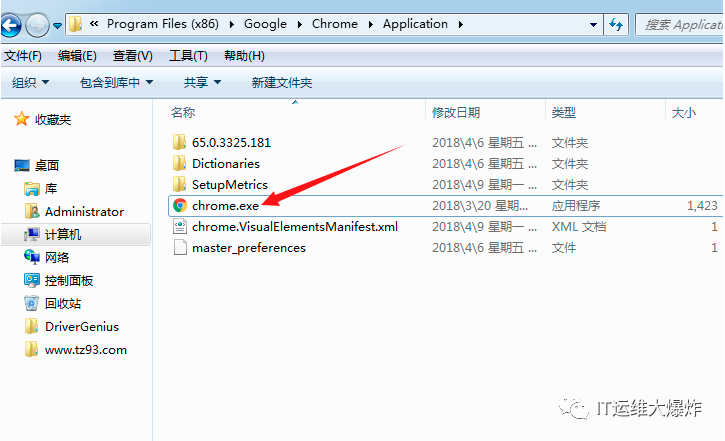Expand arrow after Program Files (x86) breadcrumb
This screenshot has height=441, width=725.
[x=232, y=24]
